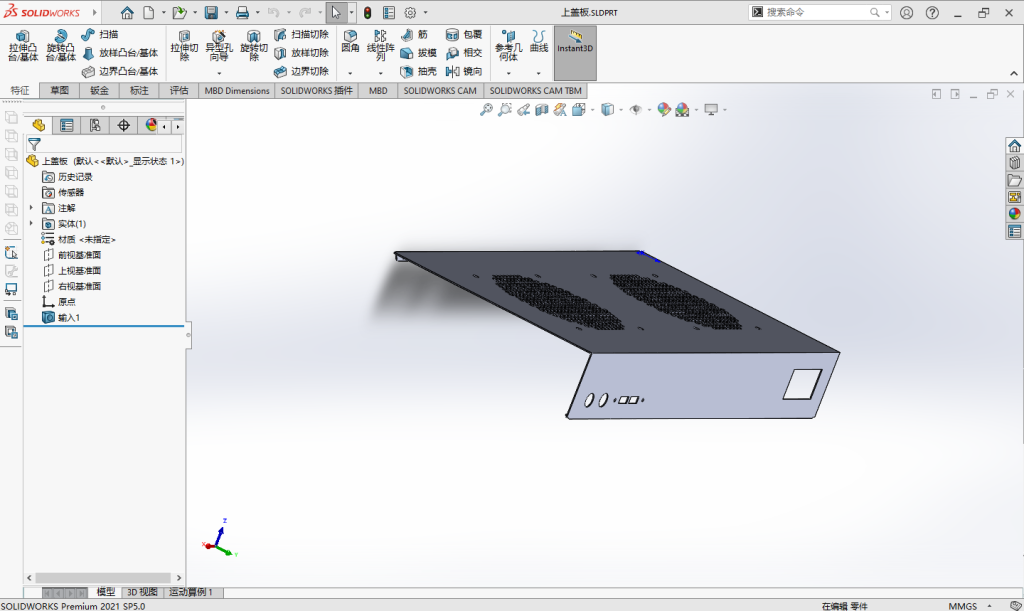
Task: Open the PropertyManager tab icon
Action: 67,125
